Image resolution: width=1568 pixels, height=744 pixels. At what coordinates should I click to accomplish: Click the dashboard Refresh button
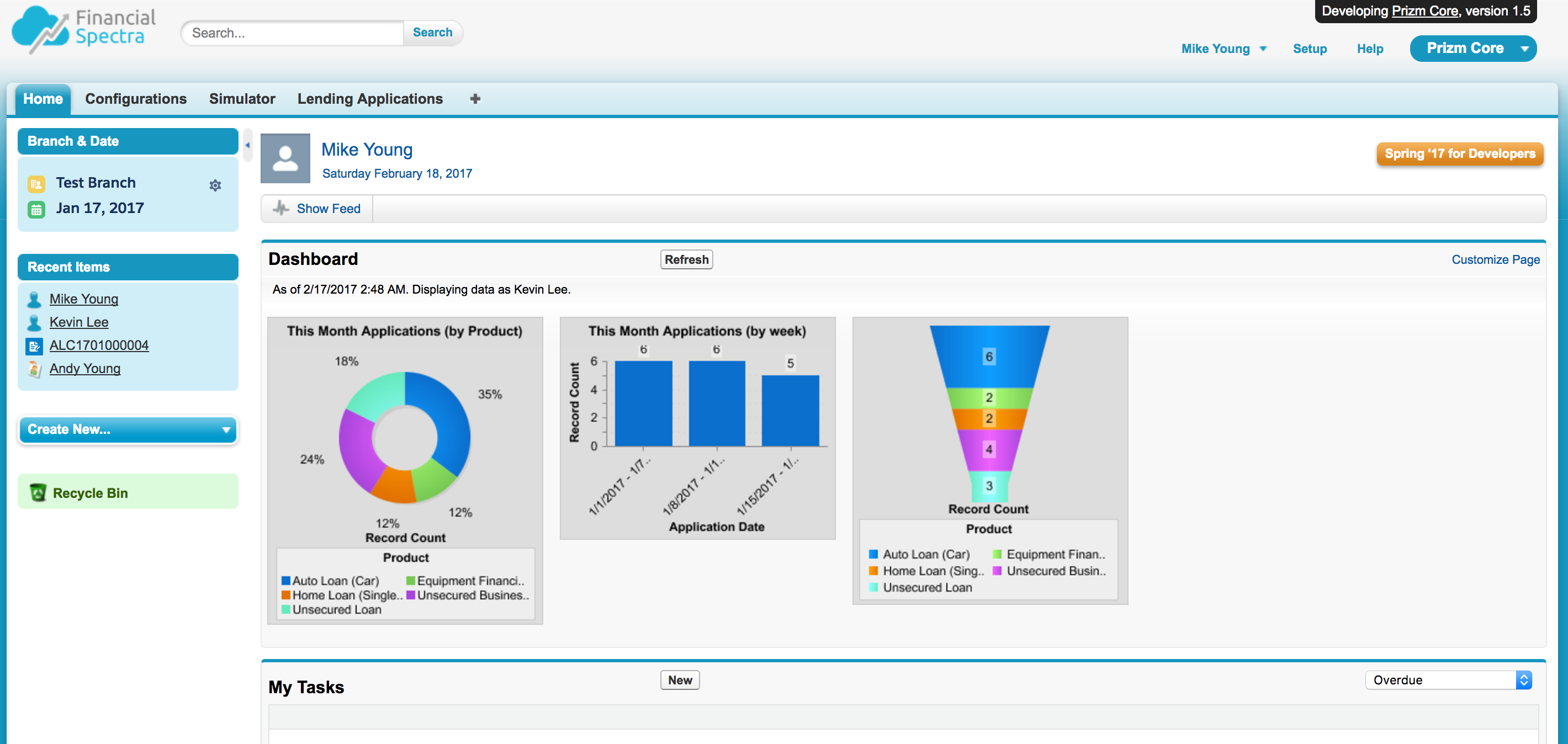(686, 259)
